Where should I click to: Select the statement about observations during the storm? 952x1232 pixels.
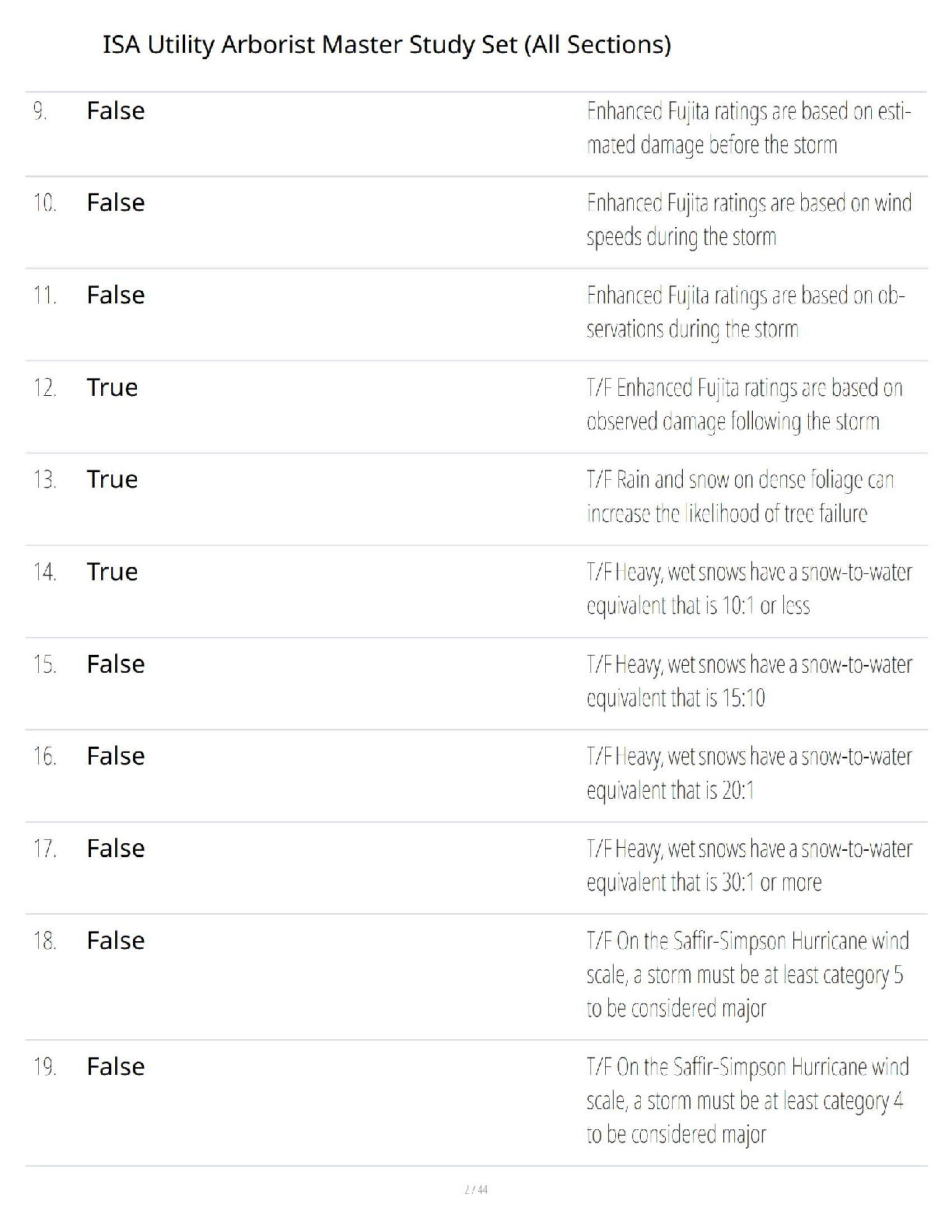click(x=745, y=312)
